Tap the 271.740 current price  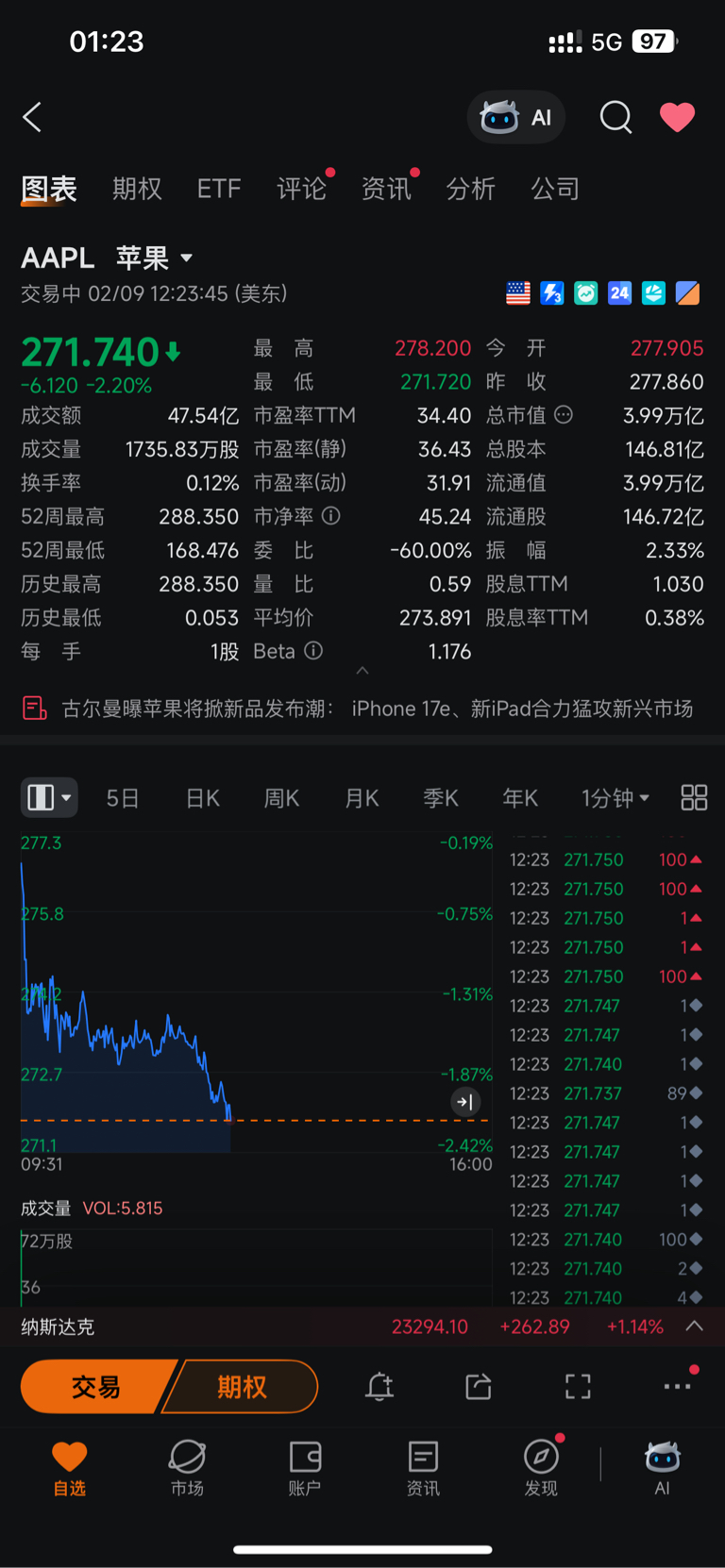tap(91, 352)
